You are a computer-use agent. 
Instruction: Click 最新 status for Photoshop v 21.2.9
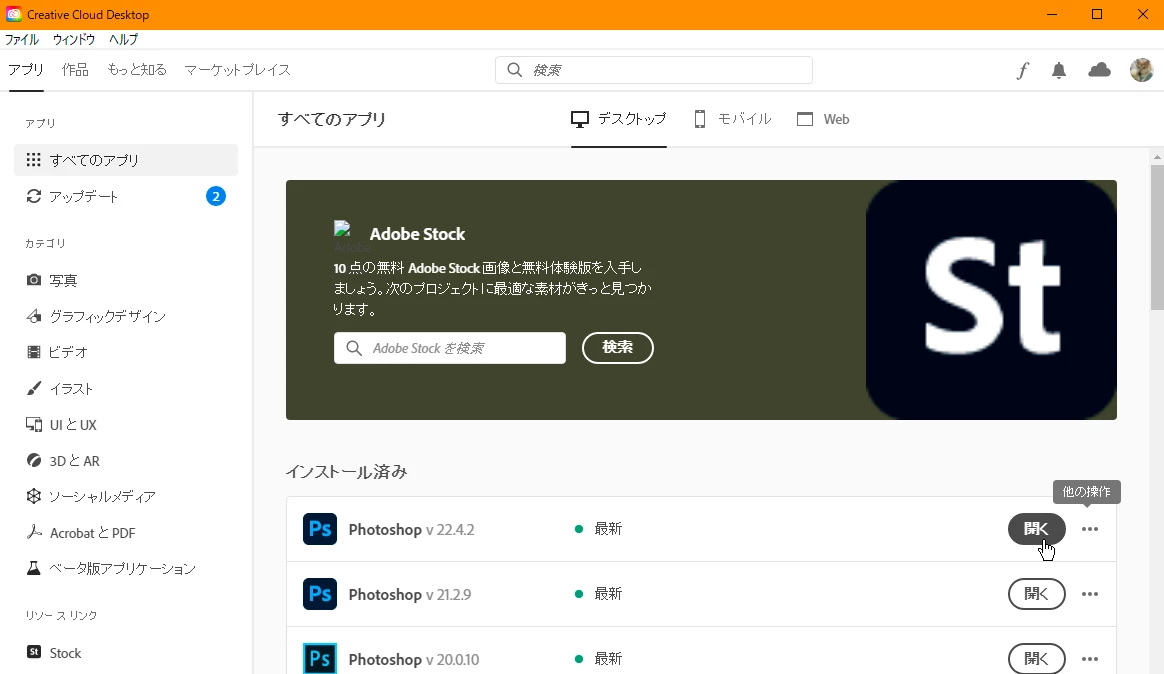coord(608,594)
